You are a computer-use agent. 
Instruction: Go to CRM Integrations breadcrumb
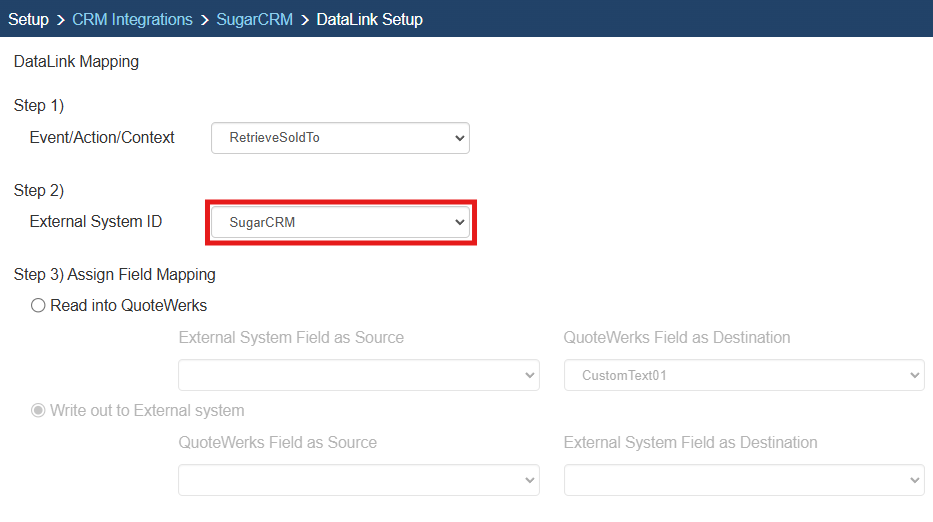click(x=132, y=19)
